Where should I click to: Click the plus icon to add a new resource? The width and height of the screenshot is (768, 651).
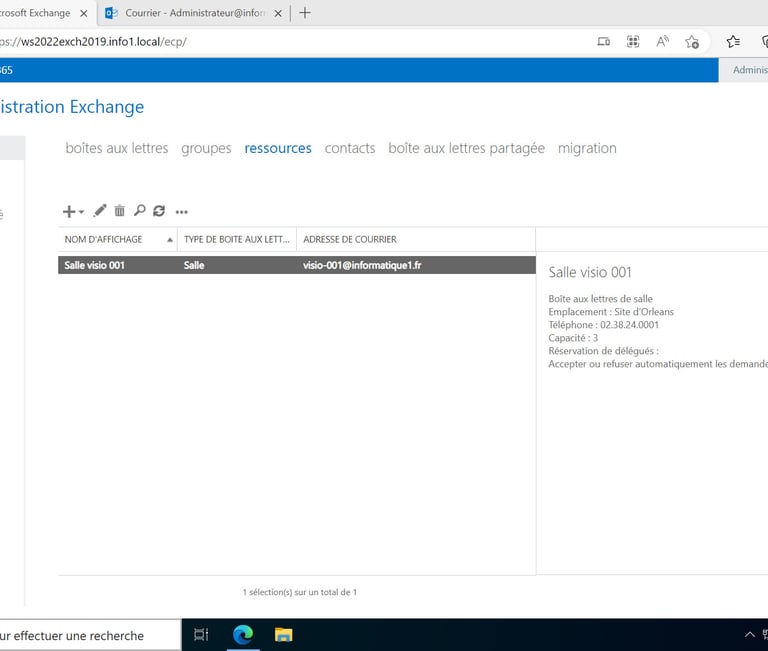coord(69,212)
